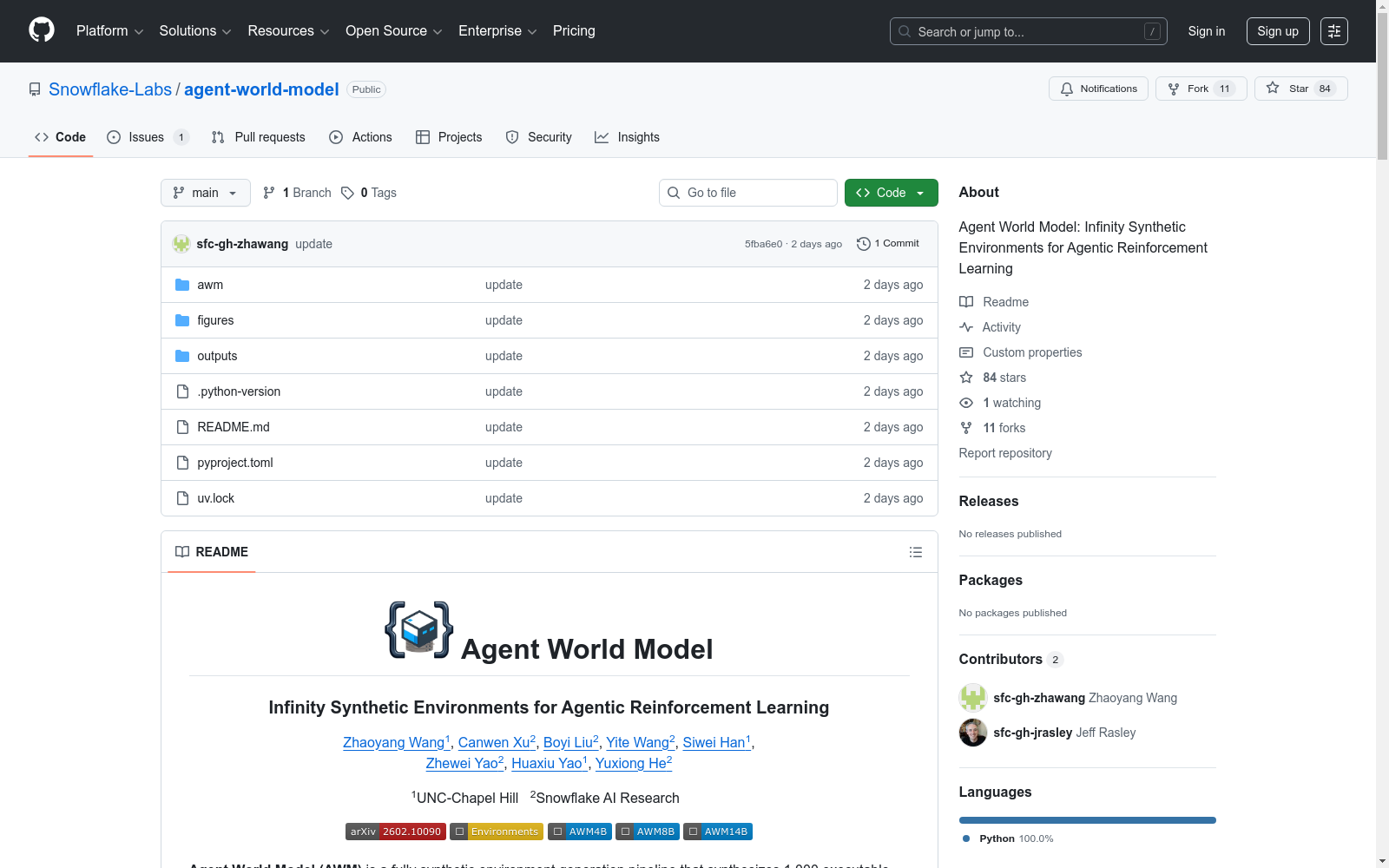Click the star icon beside 84 stars
This screenshot has height=868, width=1389.
point(966,378)
